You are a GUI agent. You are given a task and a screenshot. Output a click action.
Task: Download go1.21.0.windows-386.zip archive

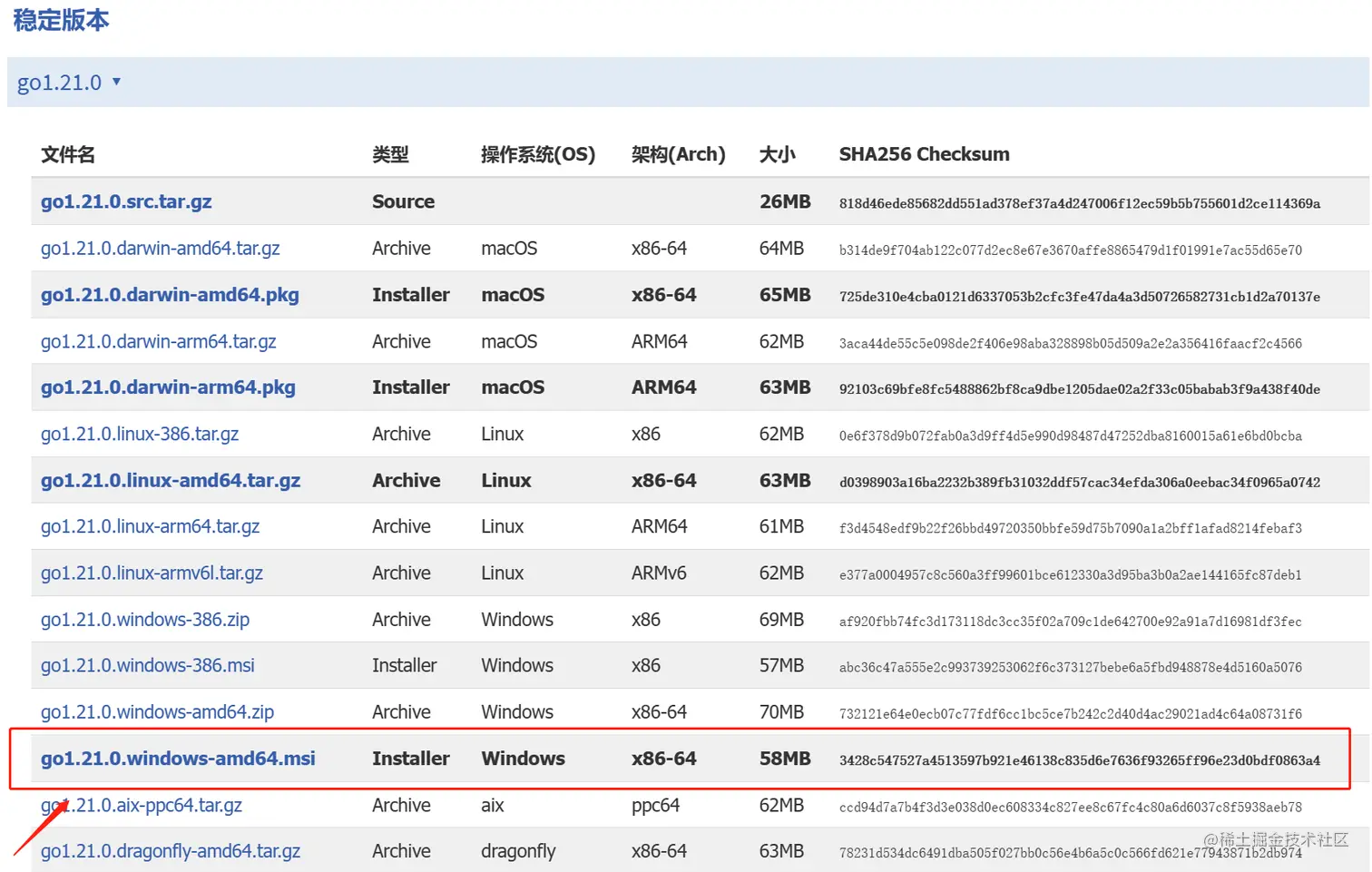145,620
